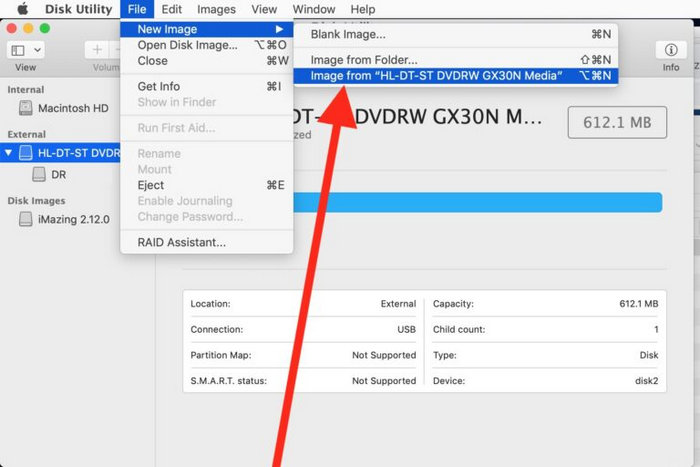Choose Blank Image… in submenu

click(456, 34)
